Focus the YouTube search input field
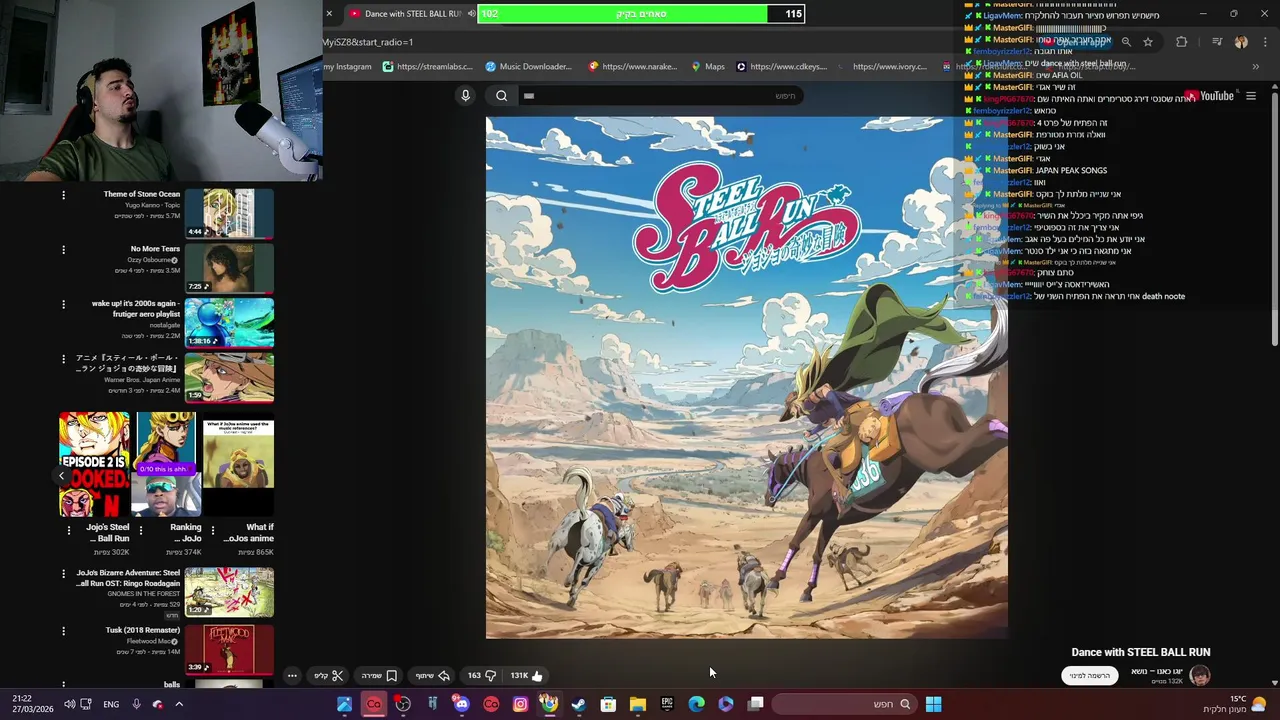The image size is (1280, 720). click(660, 96)
